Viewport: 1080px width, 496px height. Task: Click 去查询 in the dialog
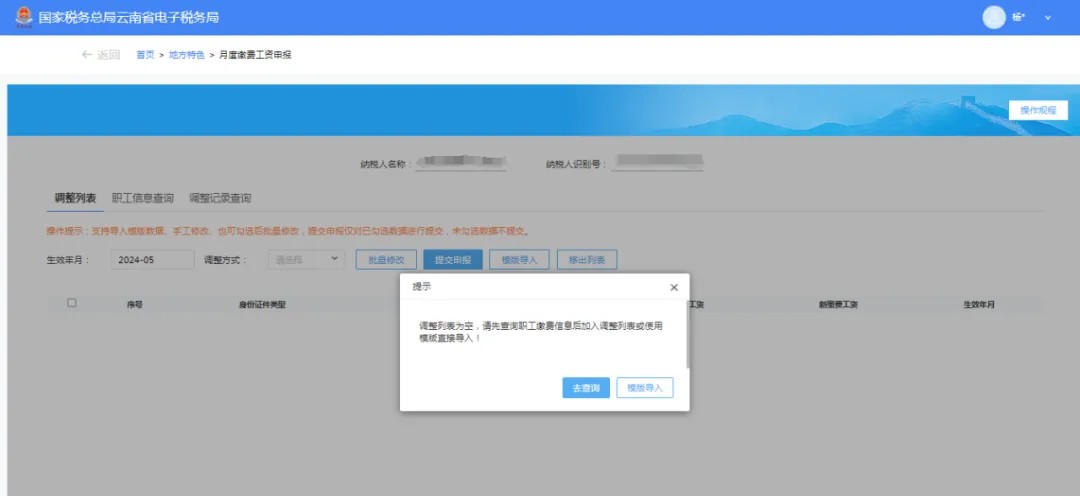[586, 388]
